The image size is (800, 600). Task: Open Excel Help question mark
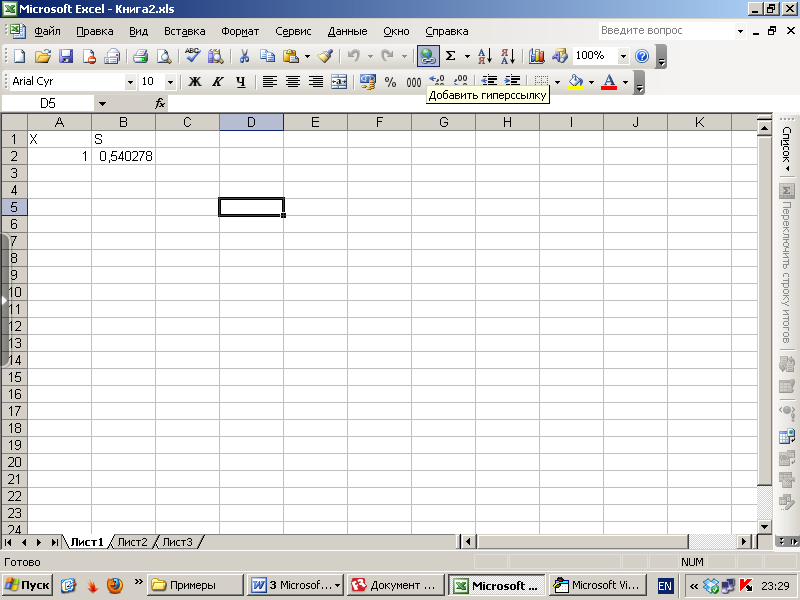coord(642,56)
